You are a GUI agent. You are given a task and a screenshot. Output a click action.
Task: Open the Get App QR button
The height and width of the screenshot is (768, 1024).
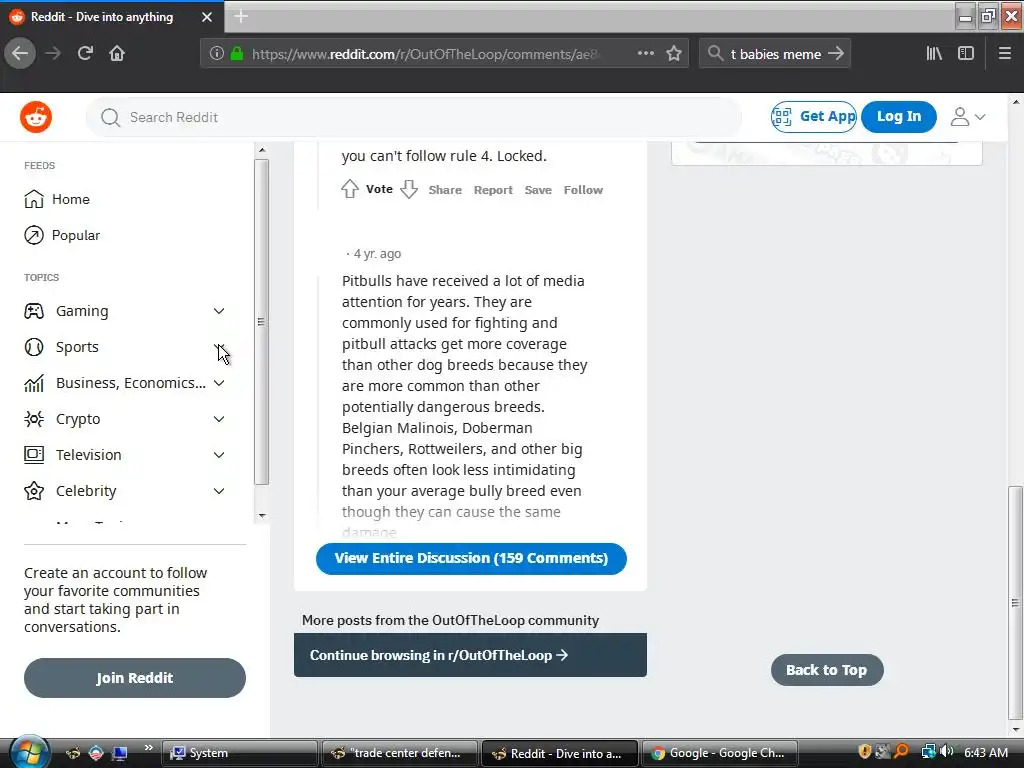814,117
